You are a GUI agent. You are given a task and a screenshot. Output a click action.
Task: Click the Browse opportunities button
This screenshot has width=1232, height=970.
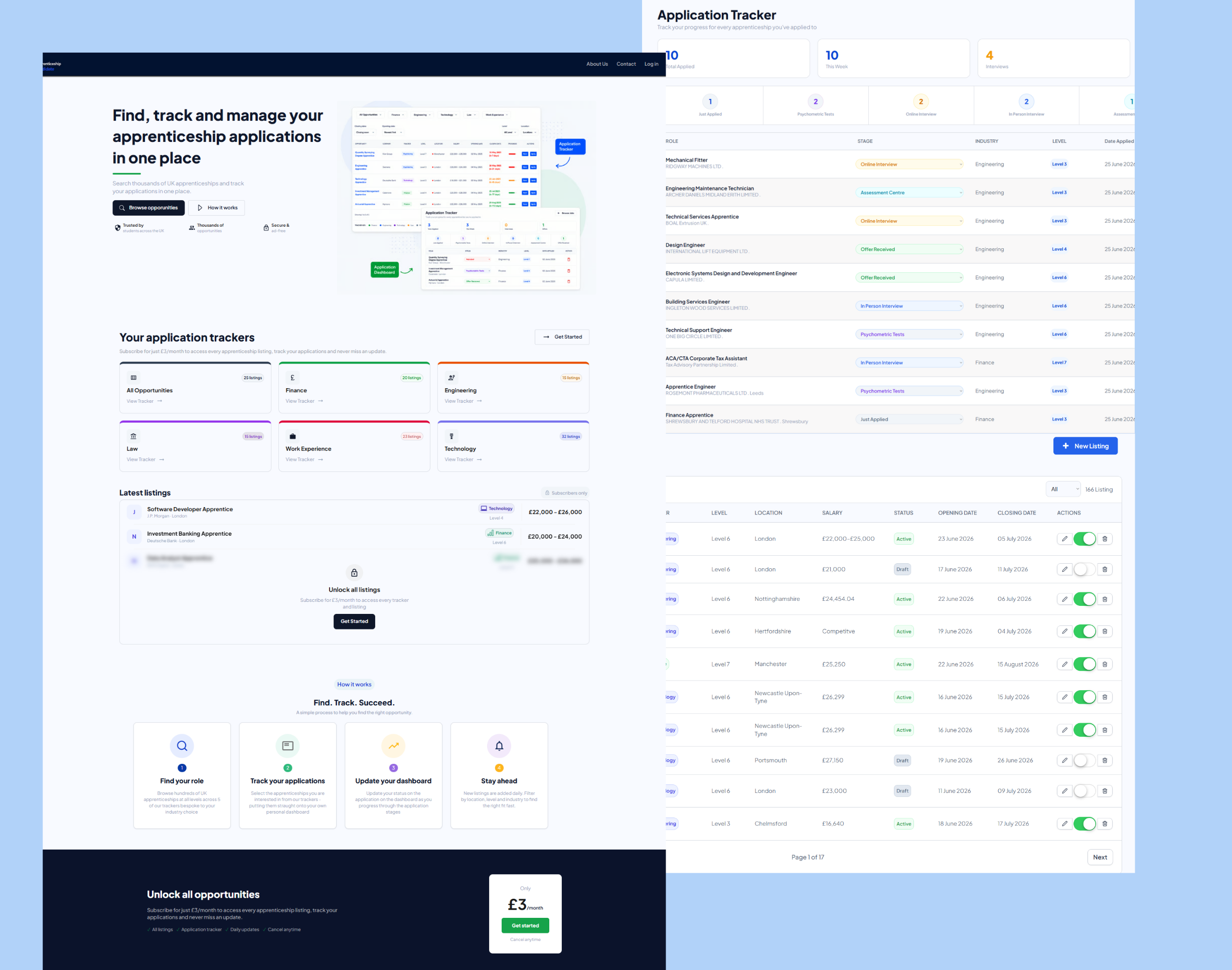click(x=148, y=208)
